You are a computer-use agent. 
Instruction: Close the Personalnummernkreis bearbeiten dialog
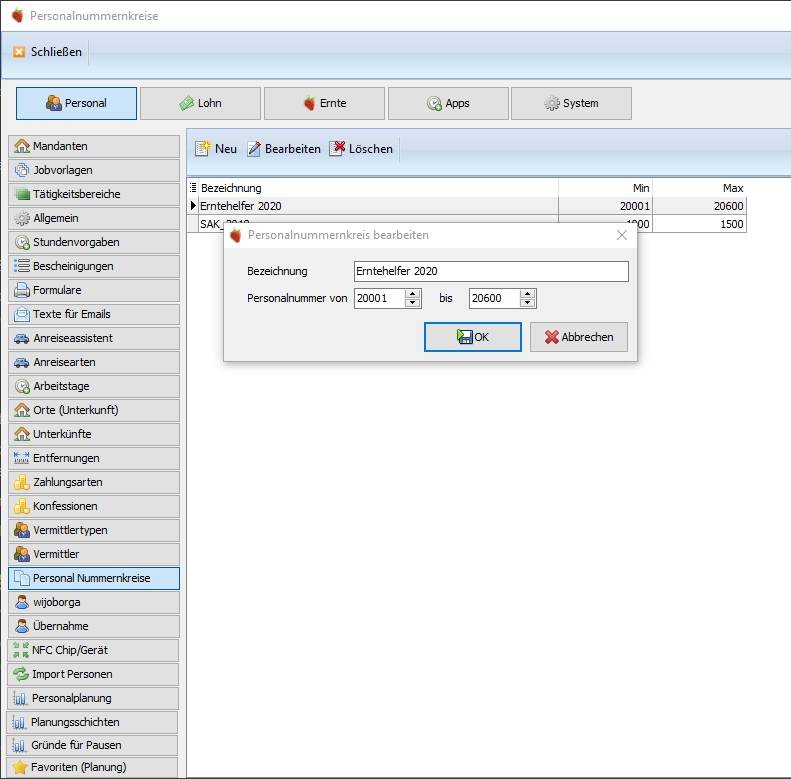click(x=621, y=235)
